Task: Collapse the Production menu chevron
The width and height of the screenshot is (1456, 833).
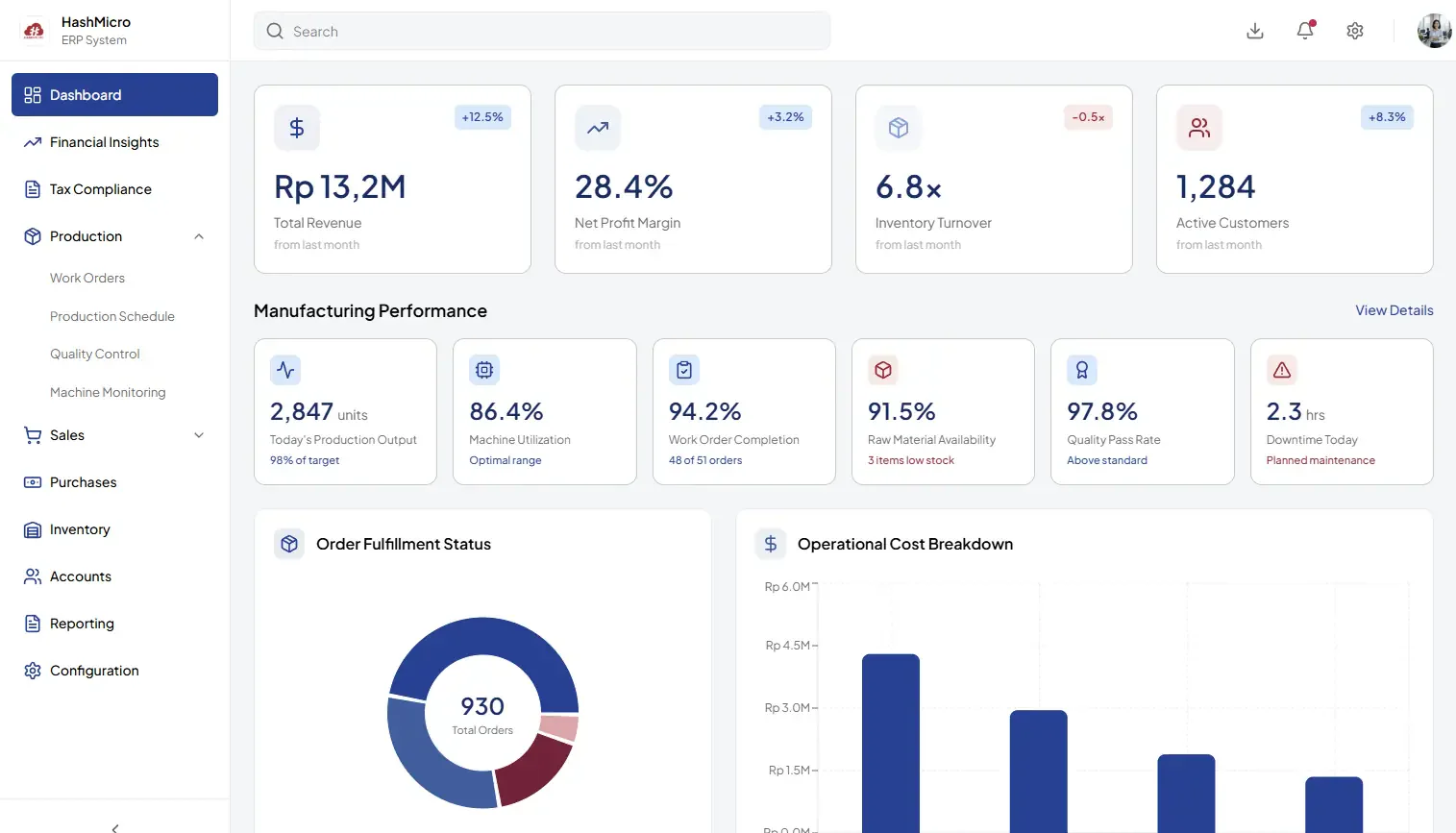Action: (199, 236)
